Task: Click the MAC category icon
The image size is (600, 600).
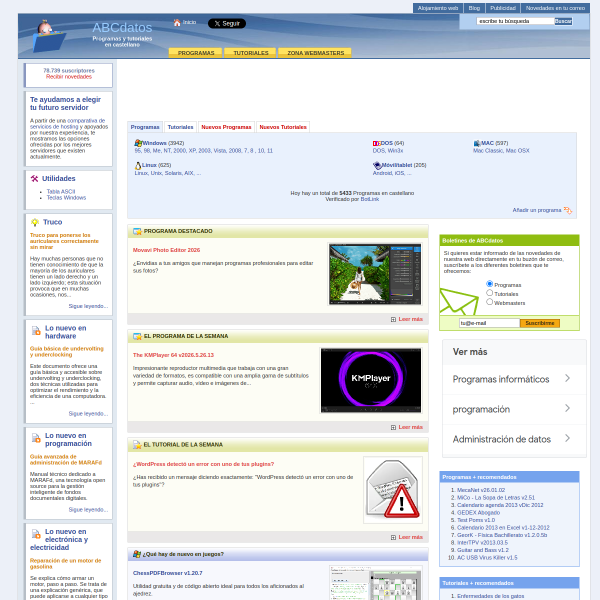Action: 477,143
